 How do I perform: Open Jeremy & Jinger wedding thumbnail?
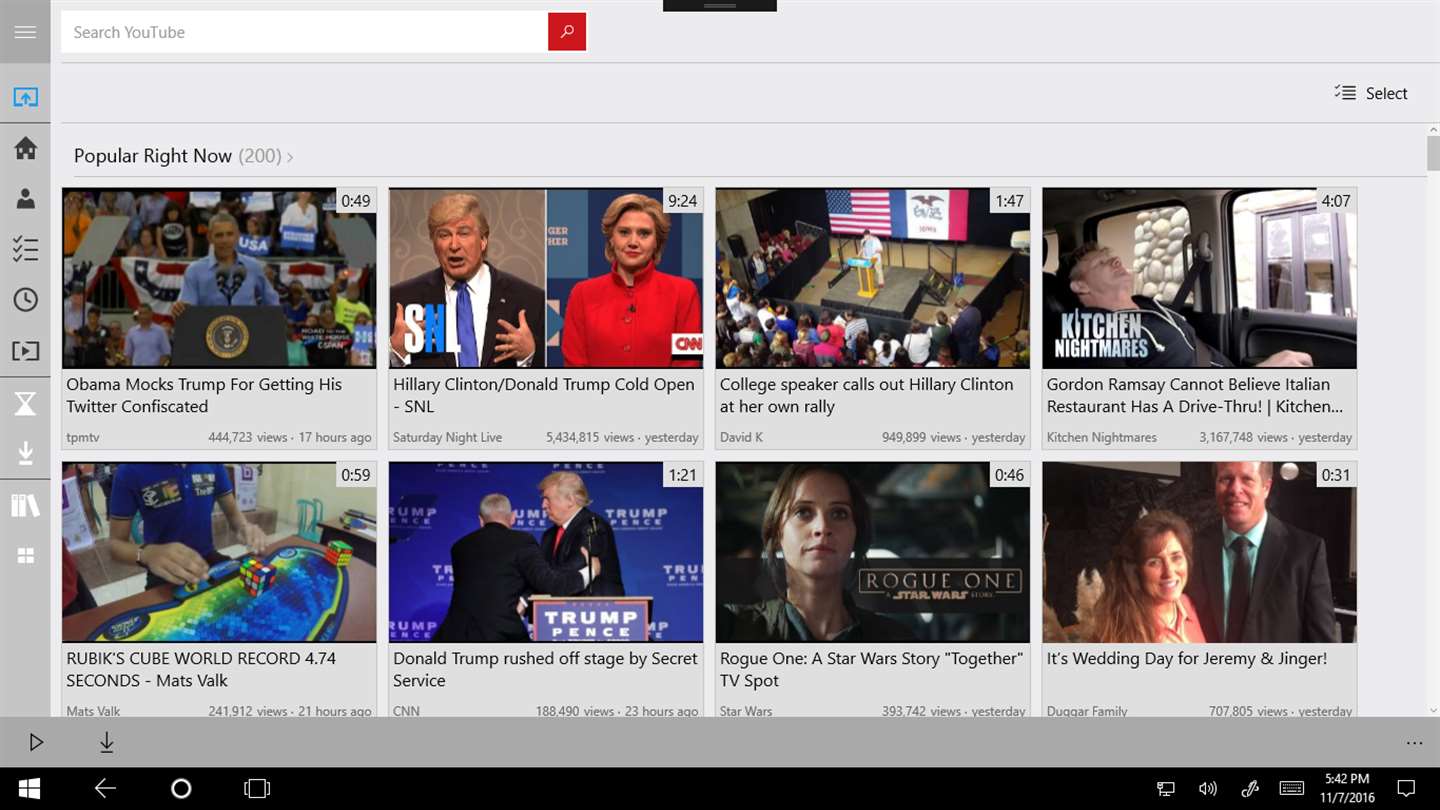click(1200, 552)
